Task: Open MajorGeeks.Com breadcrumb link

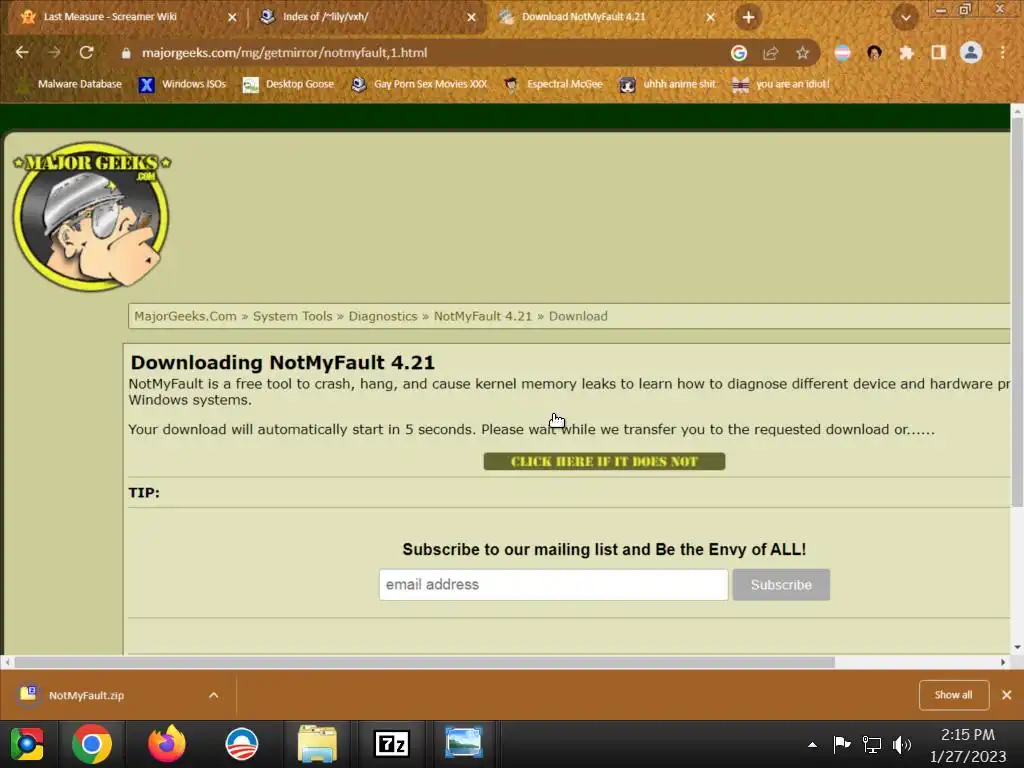Action: click(x=185, y=316)
